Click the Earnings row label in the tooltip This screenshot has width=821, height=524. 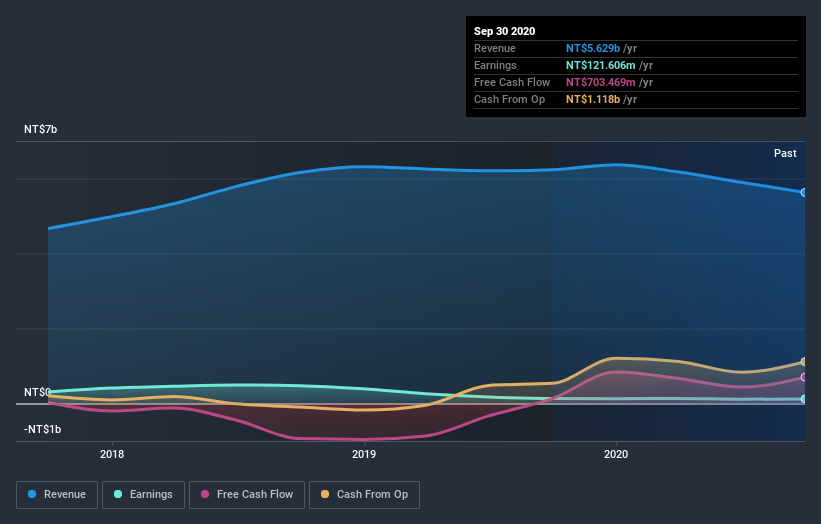coord(495,65)
